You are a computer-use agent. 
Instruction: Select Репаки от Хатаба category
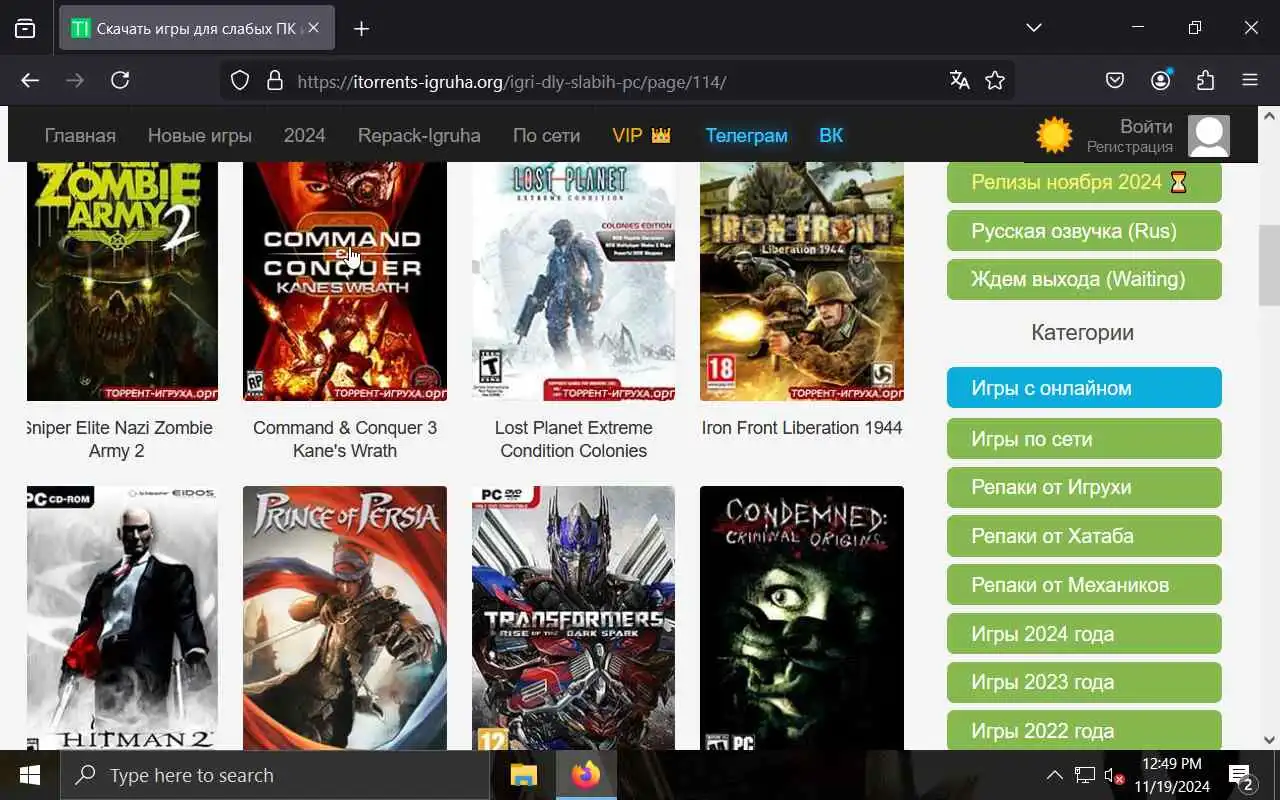click(1084, 536)
